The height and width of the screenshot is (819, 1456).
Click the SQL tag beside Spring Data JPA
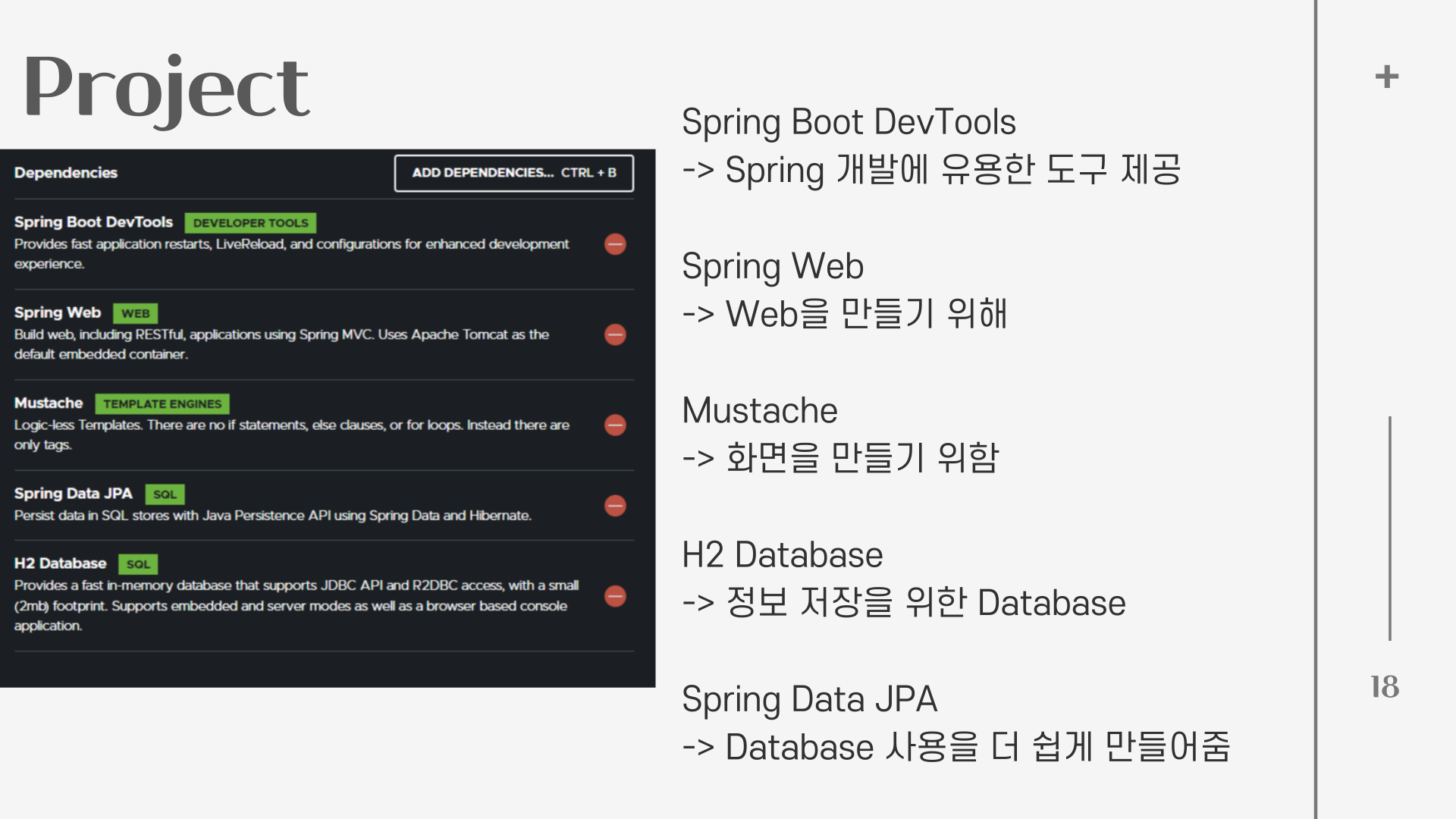coord(165,494)
